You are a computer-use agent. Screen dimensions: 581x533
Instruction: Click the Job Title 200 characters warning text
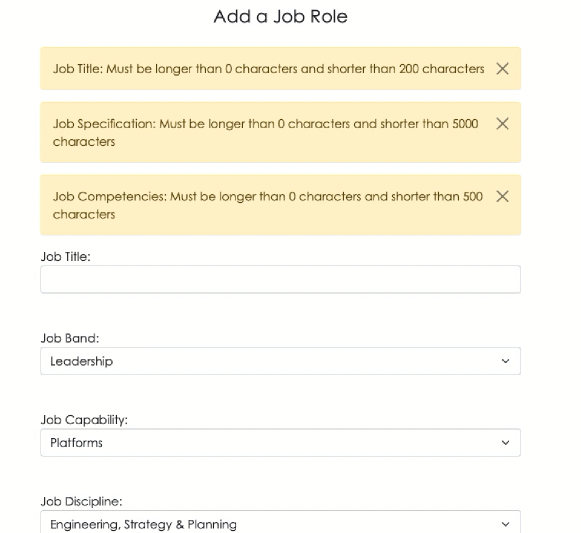tap(269, 69)
